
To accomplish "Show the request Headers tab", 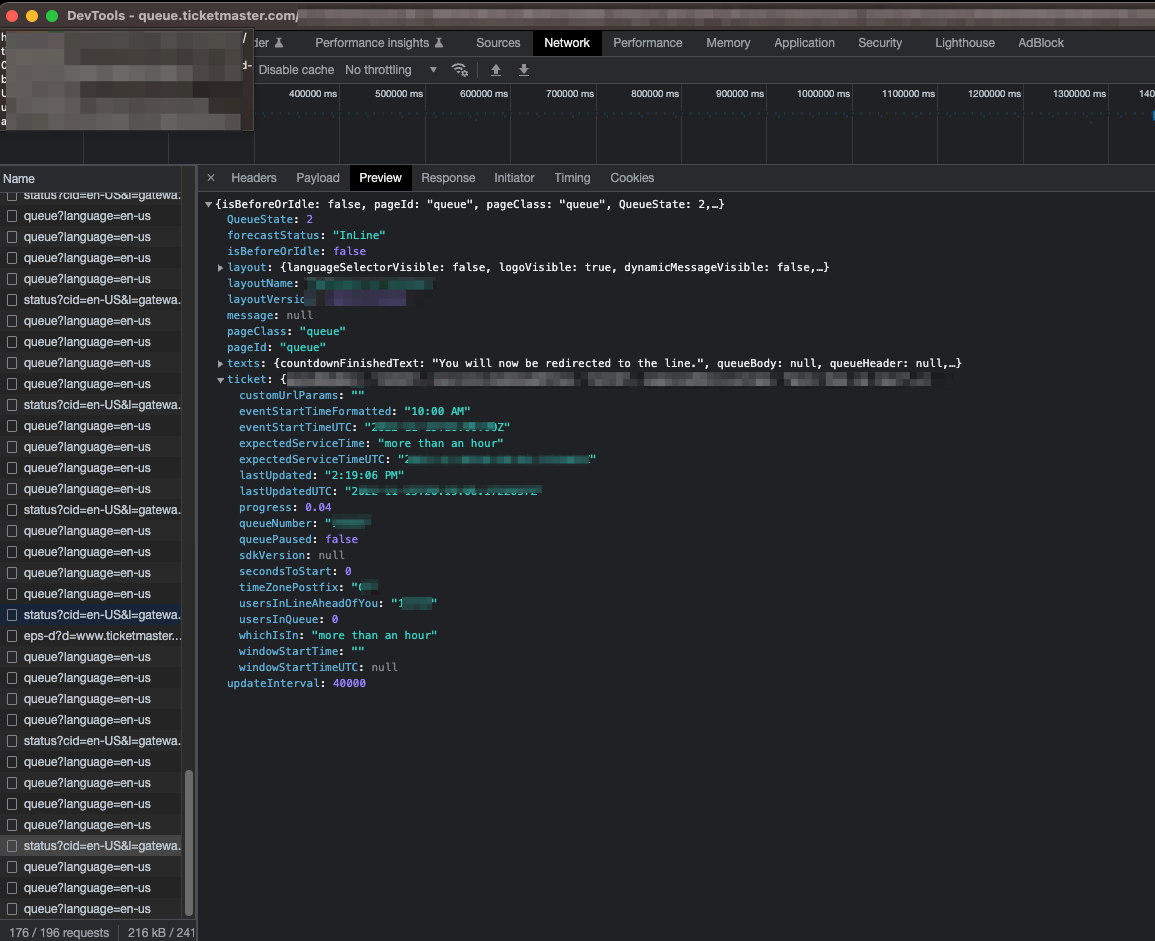I will (x=253, y=178).
